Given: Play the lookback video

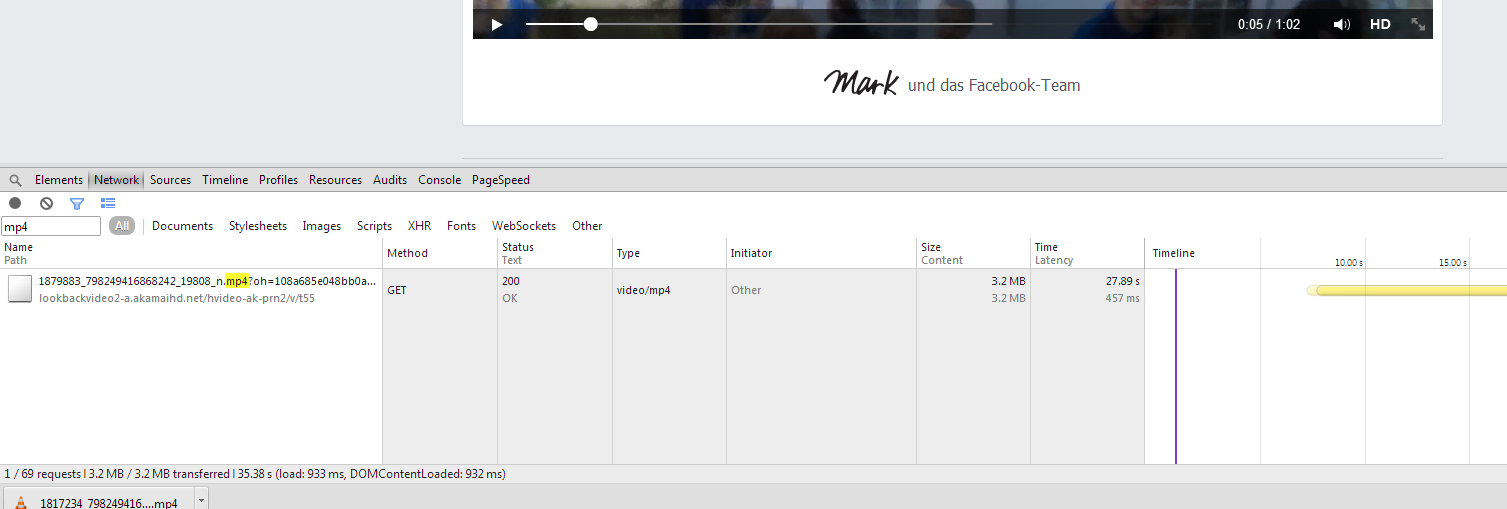Looking at the screenshot, I should (x=497, y=25).
